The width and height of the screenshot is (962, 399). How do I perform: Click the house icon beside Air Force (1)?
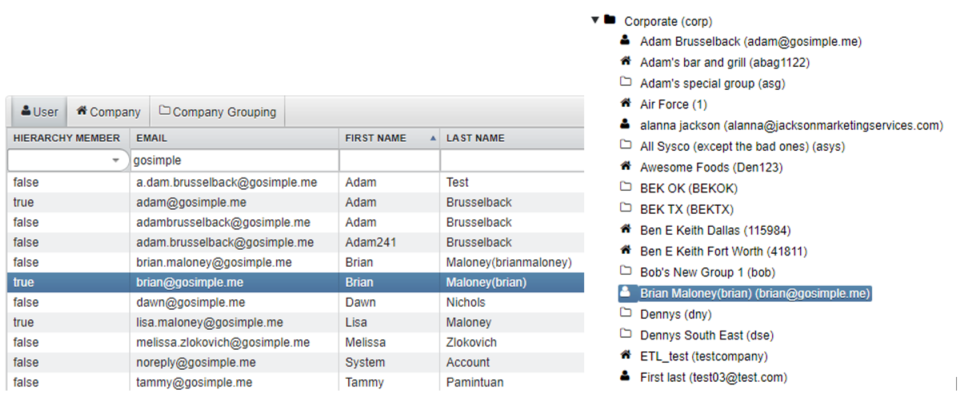[625, 103]
